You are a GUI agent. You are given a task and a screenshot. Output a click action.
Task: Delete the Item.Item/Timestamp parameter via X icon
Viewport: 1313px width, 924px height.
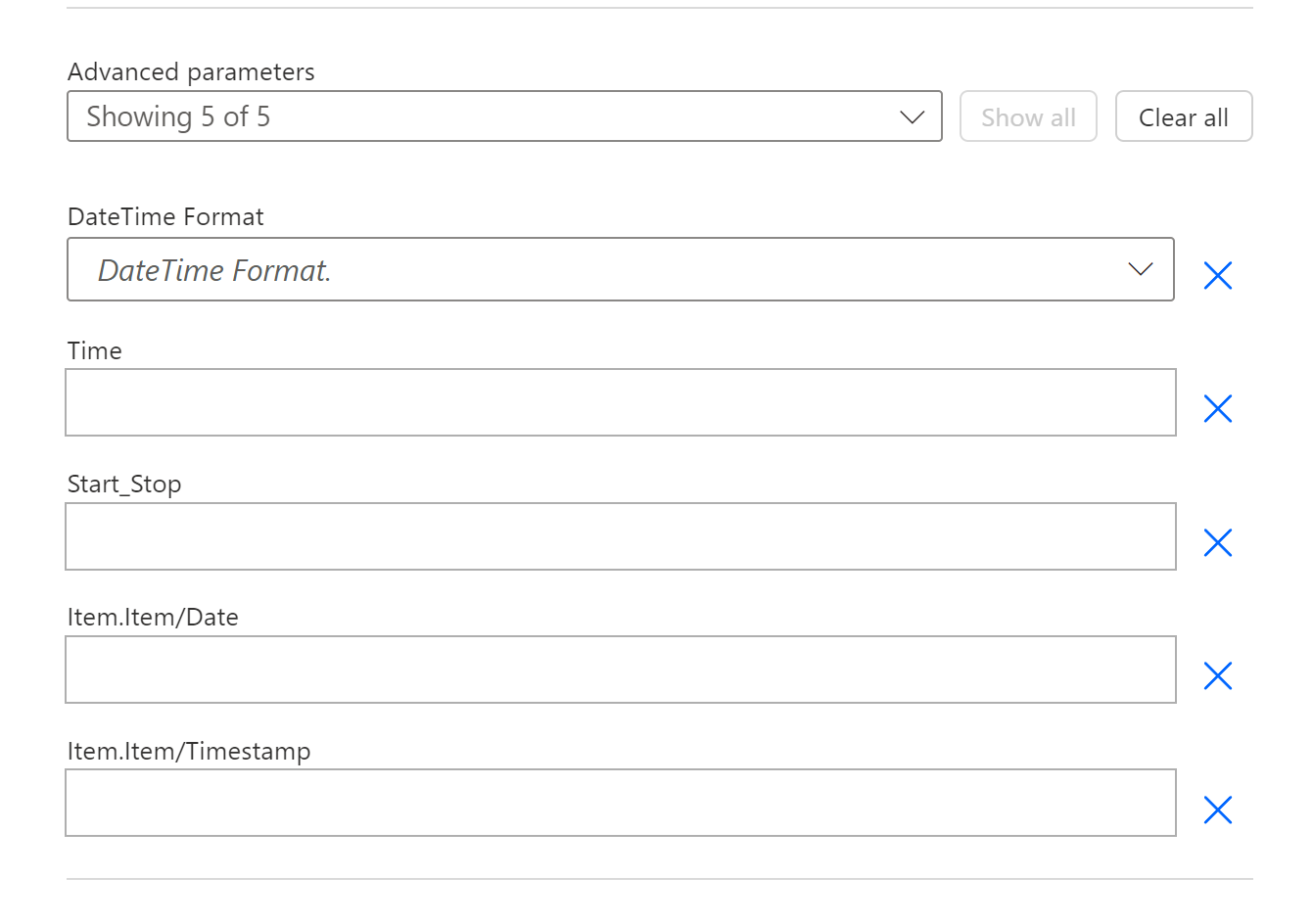(x=1217, y=809)
